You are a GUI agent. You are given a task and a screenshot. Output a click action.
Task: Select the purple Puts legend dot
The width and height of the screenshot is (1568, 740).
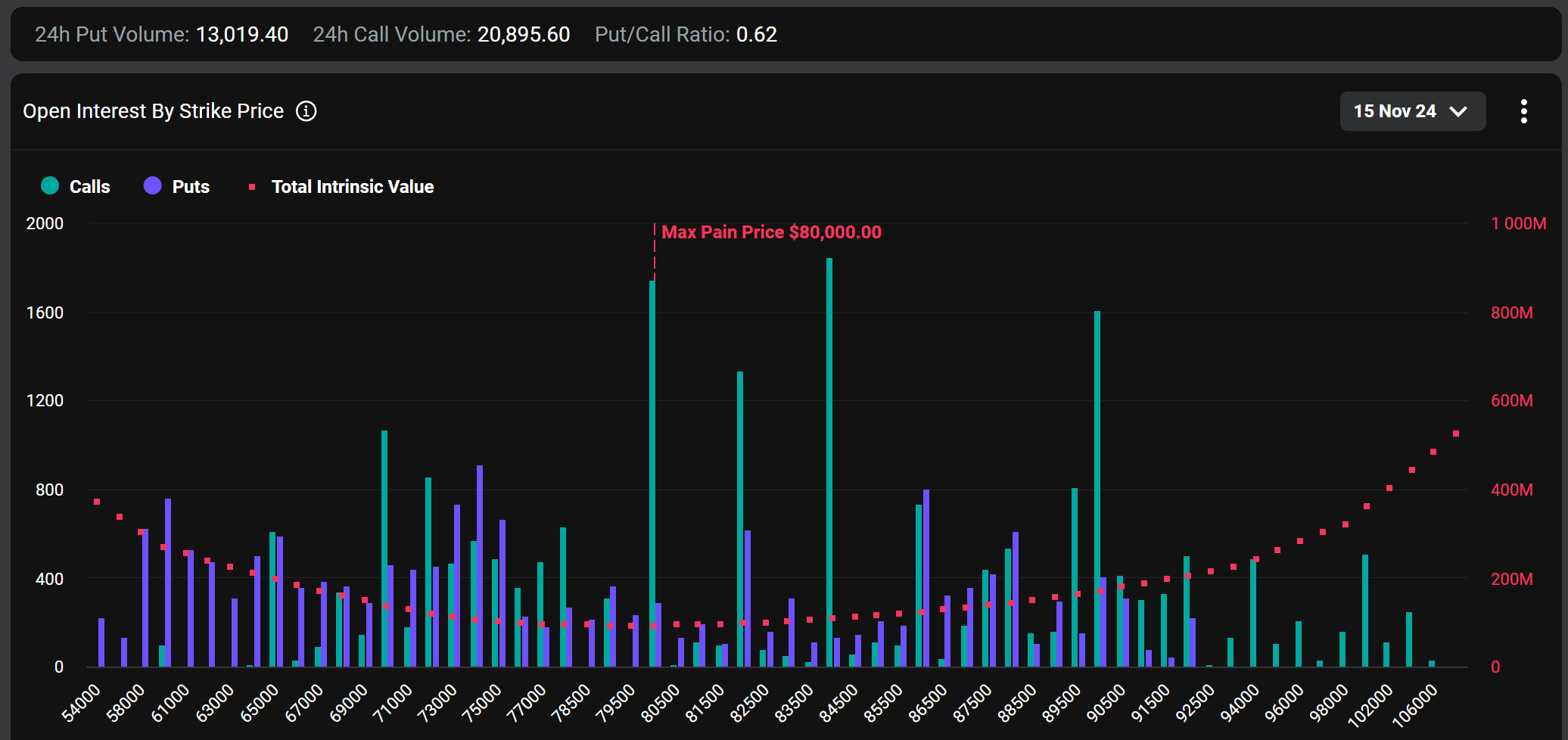[x=152, y=186]
